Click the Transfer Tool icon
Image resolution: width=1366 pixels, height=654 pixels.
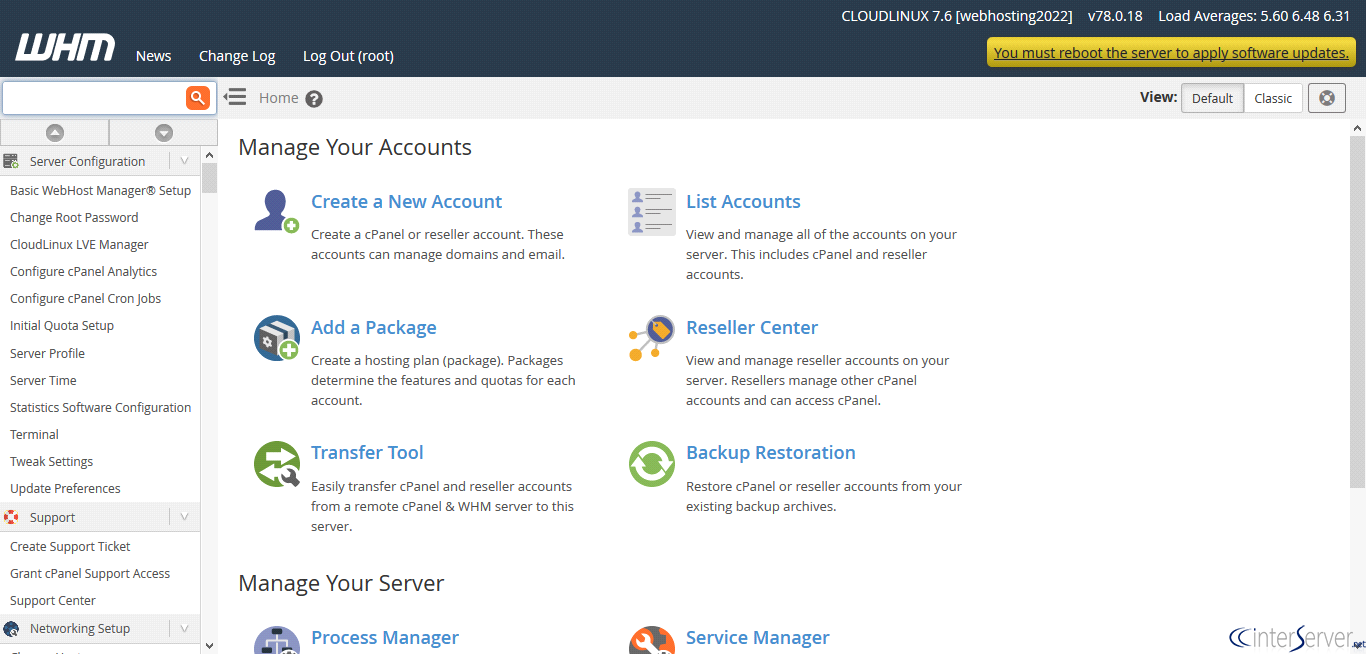[x=276, y=464]
